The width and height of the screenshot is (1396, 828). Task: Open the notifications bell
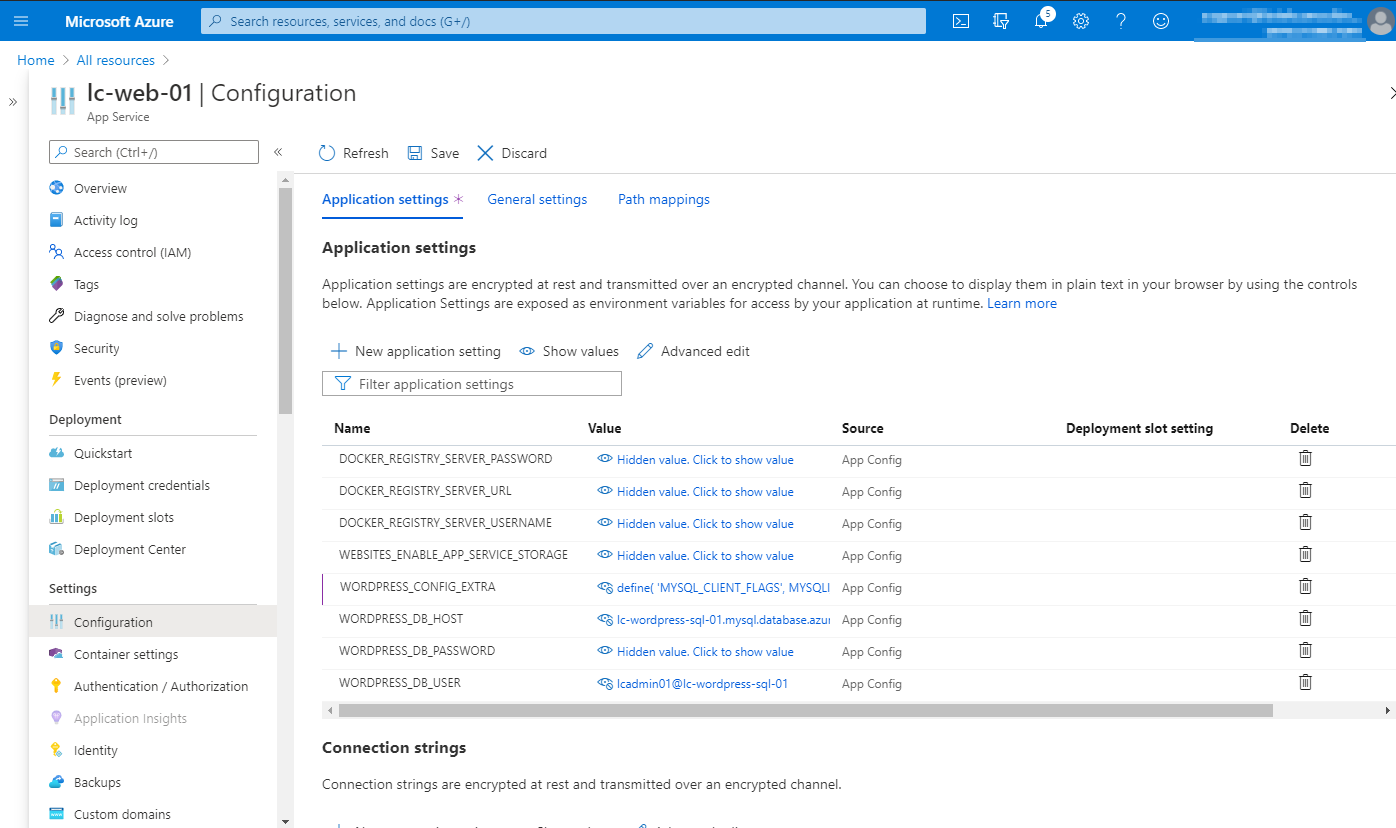point(1041,20)
